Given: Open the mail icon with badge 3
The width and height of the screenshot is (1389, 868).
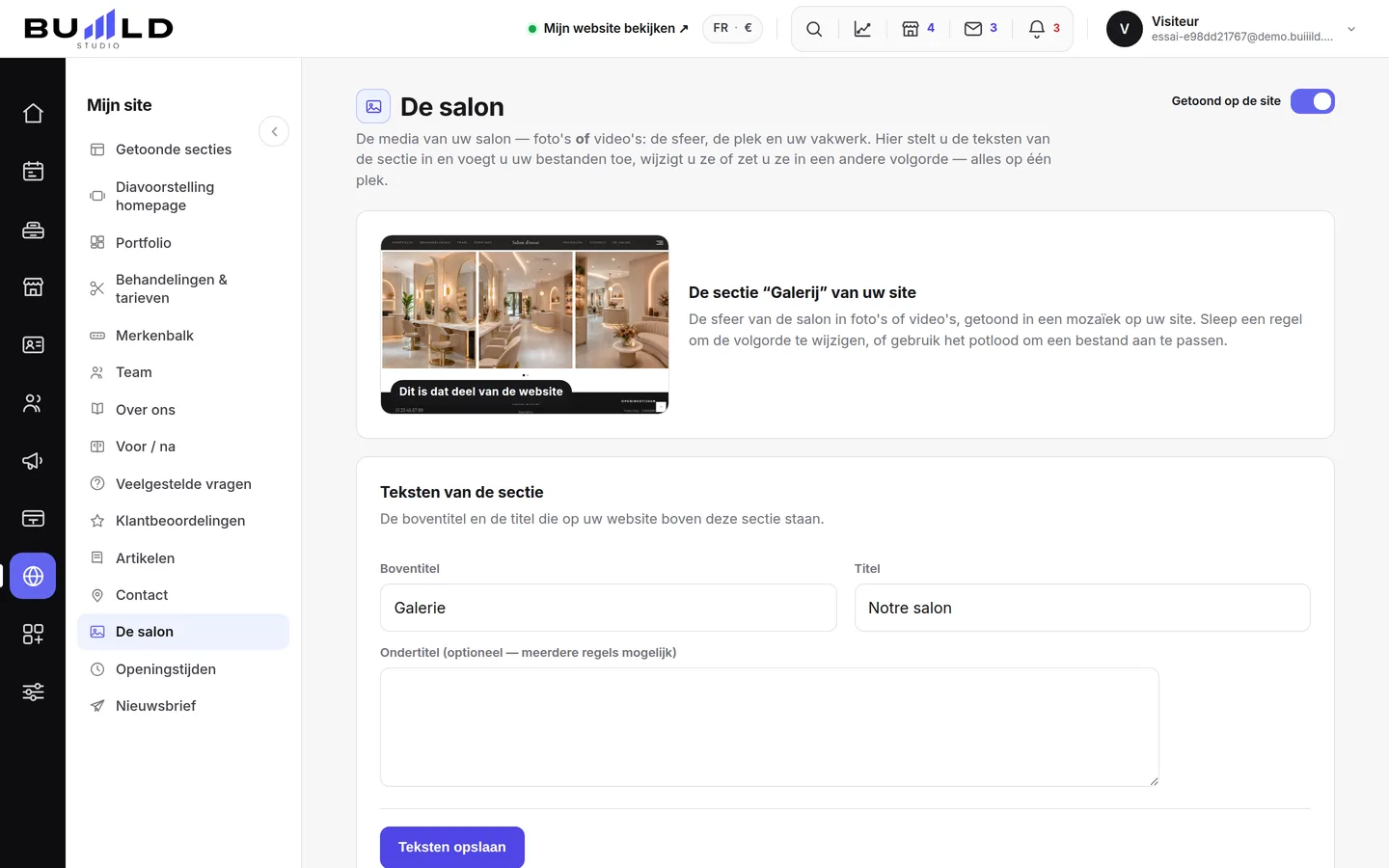Looking at the screenshot, I should coord(981,29).
